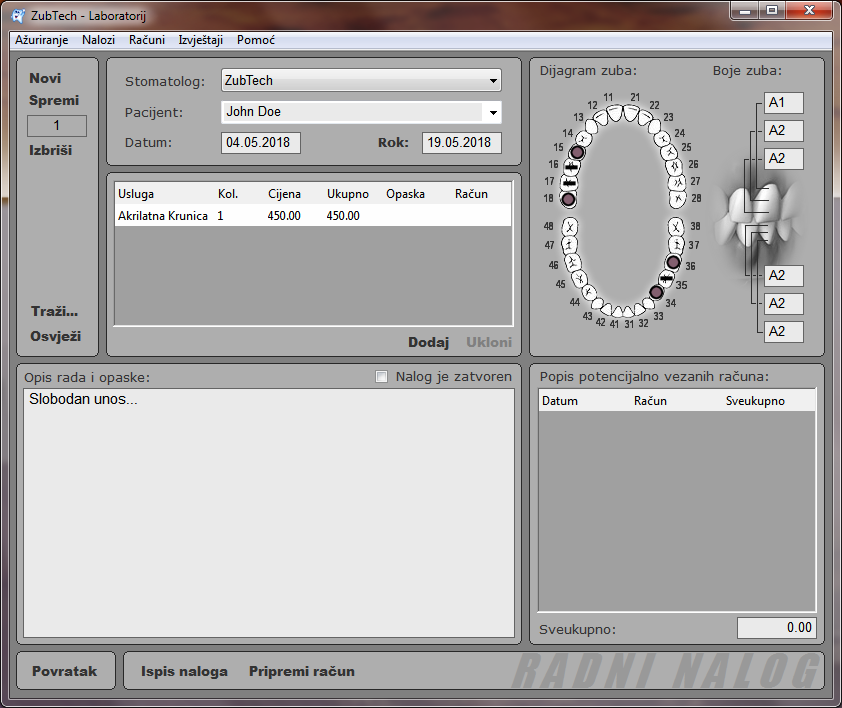Select tooth 28 on the dental chart

(x=678, y=198)
